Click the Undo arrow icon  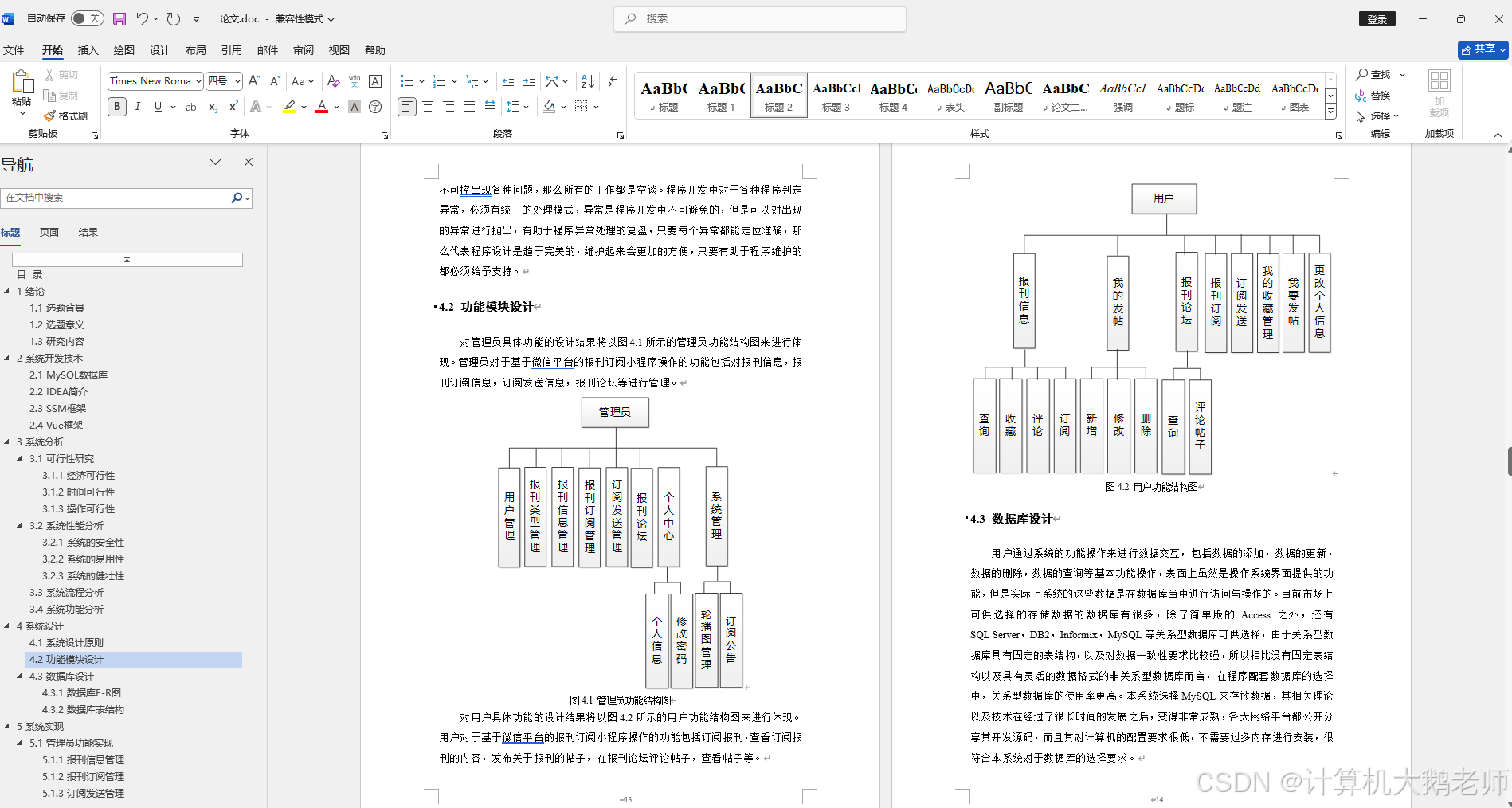click(143, 18)
